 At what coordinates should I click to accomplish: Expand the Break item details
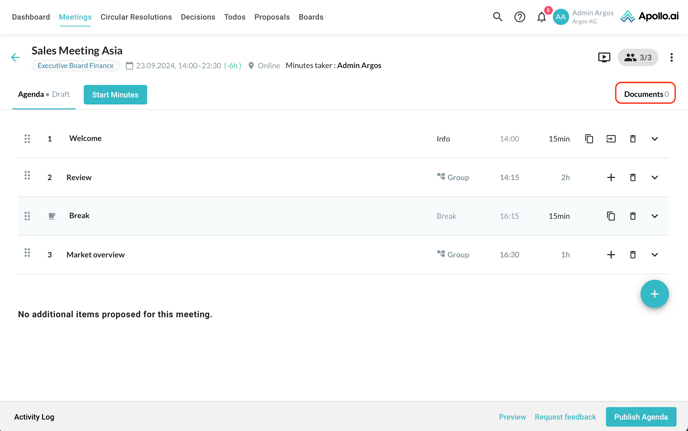point(655,216)
